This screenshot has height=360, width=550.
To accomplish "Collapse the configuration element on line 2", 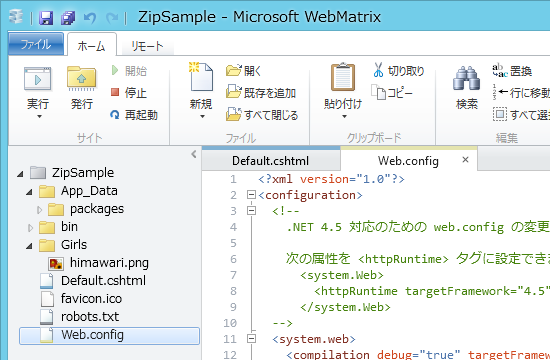I will point(251,195).
